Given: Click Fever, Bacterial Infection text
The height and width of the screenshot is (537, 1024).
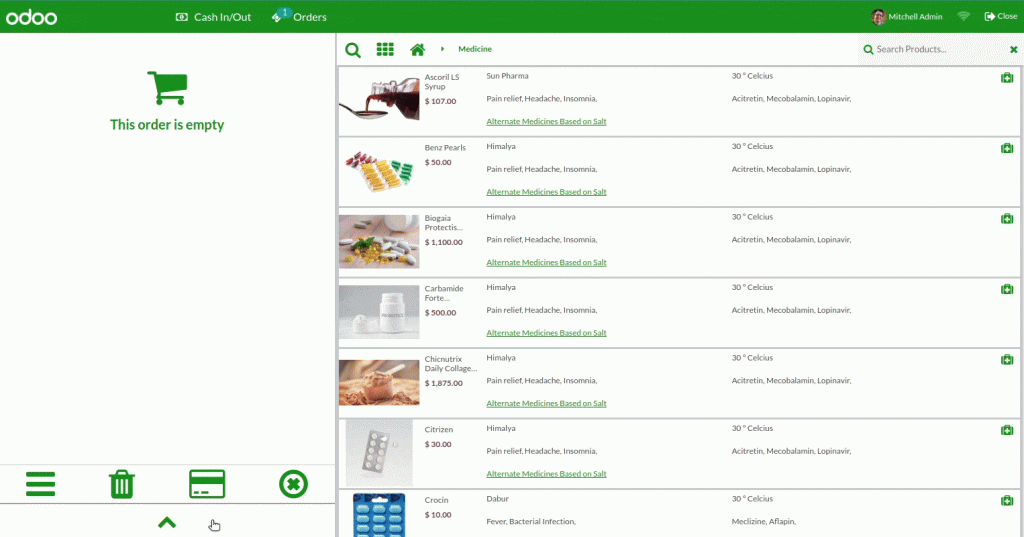Looking at the screenshot, I should 531,521.
